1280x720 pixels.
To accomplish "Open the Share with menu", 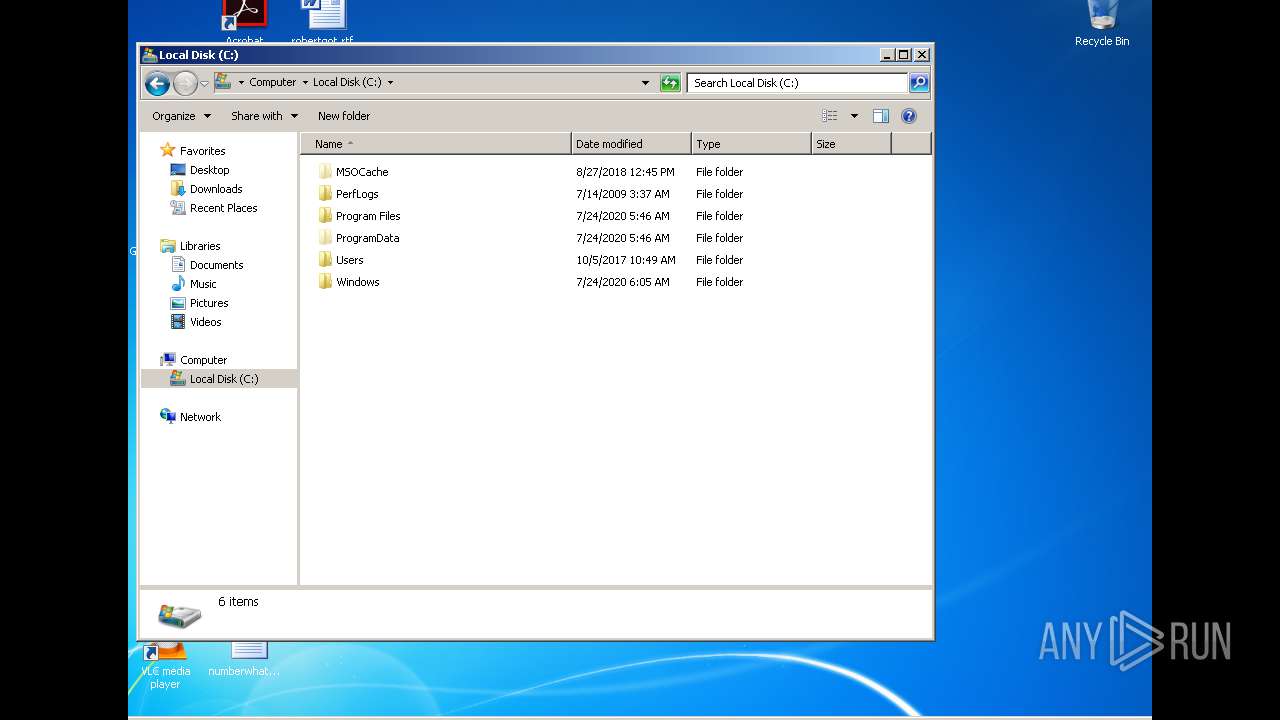I will pyautogui.click(x=264, y=116).
